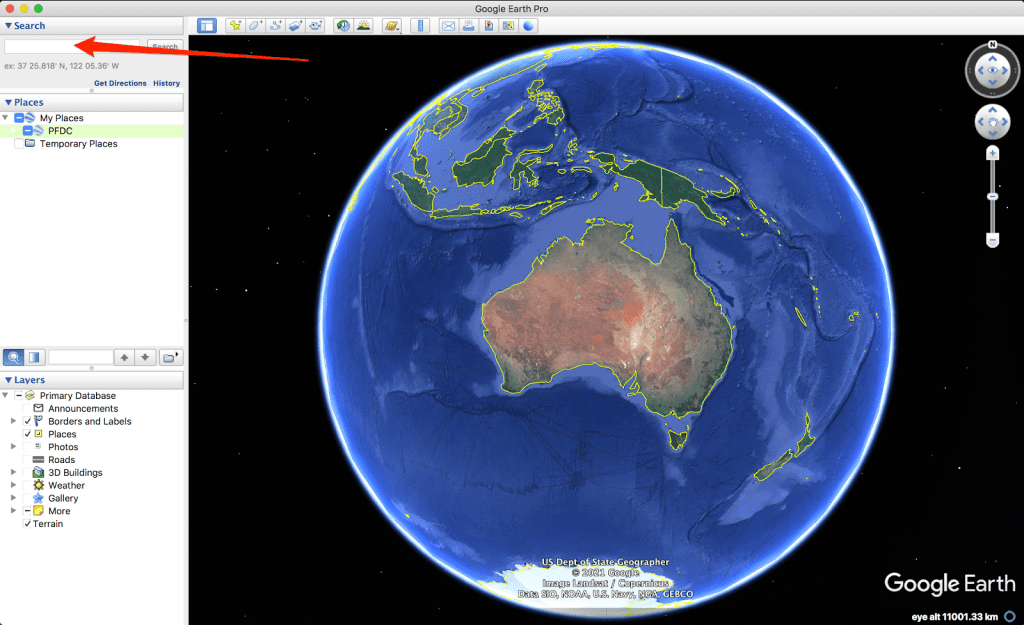Expand the Photos layer node
1024x625 pixels.
click(x=13, y=447)
